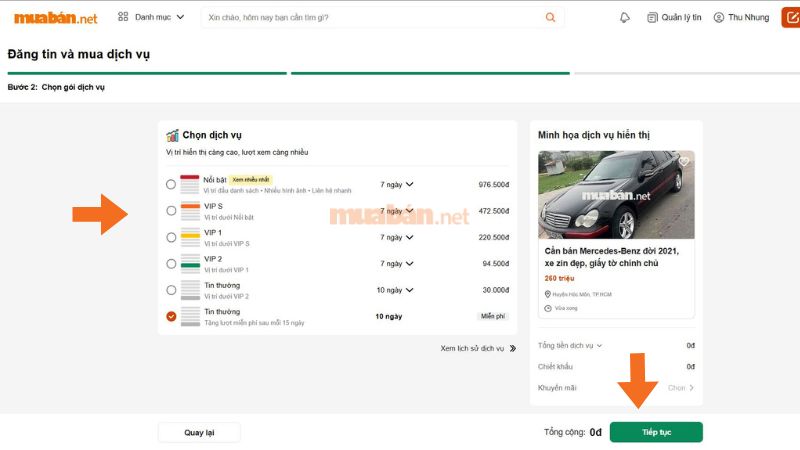The image size is (800, 450).
Task: Expand the 10 ngày dropdown for Tin thường
Action: click(x=396, y=290)
